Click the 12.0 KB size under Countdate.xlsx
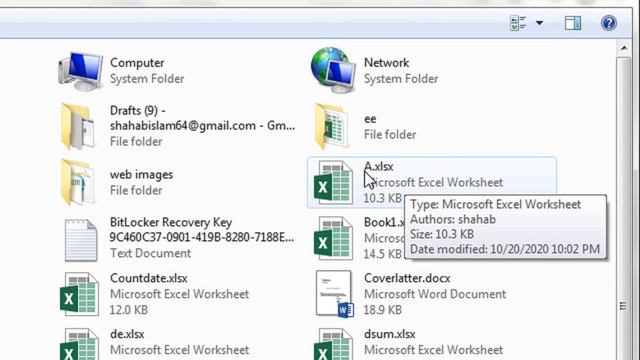Viewport: 640px width, 360px height. (129, 310)
